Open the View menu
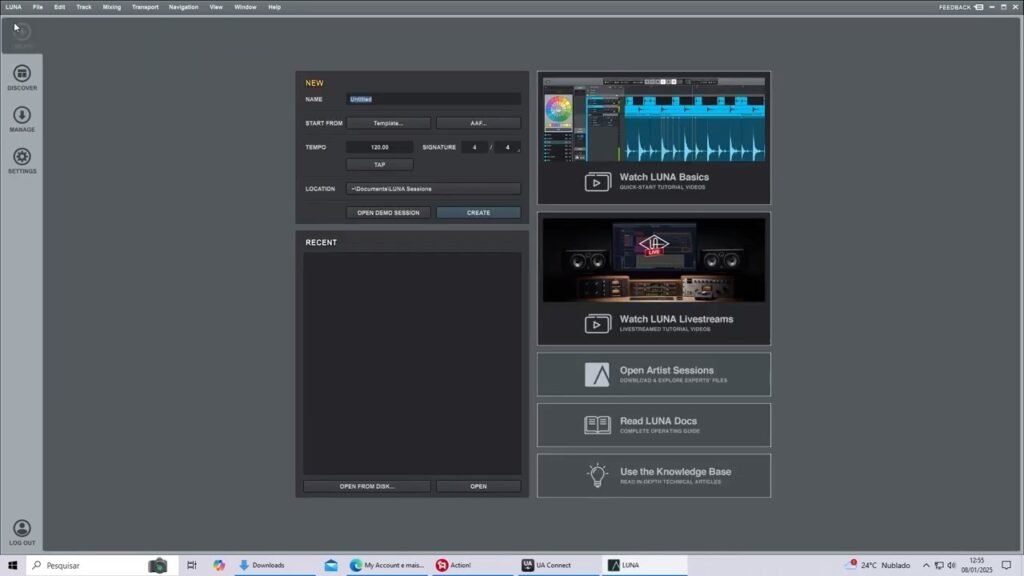Viewport: 1024px width, 576px height. click(x=216, y=7)
